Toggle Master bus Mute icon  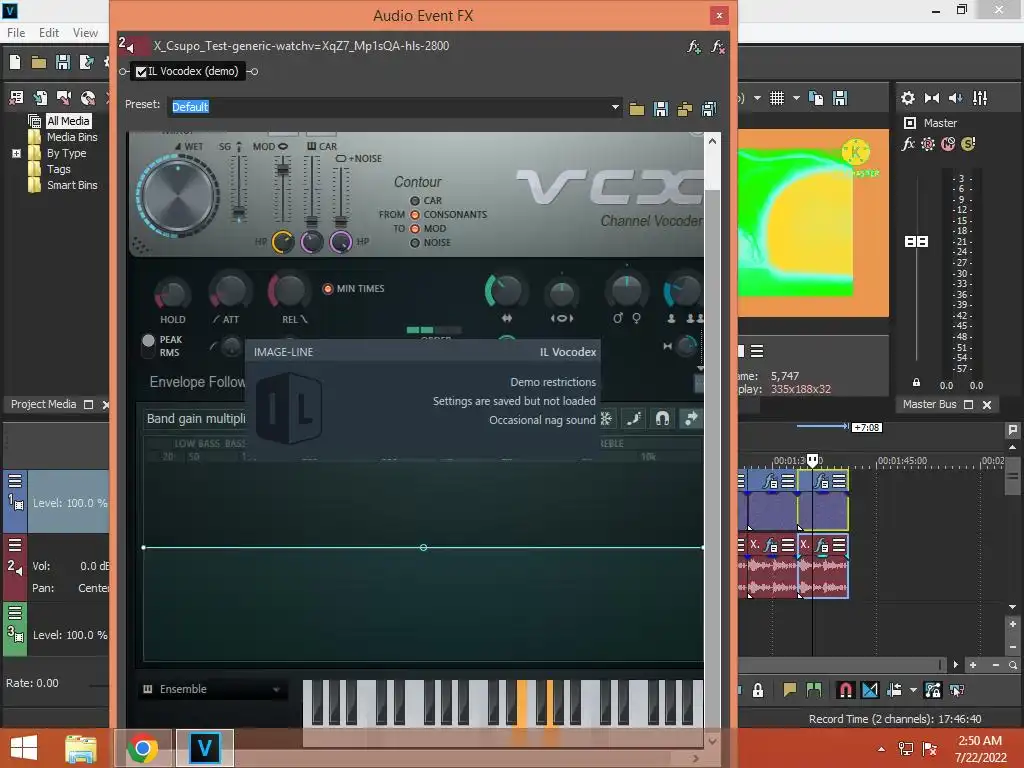(948, 144)
